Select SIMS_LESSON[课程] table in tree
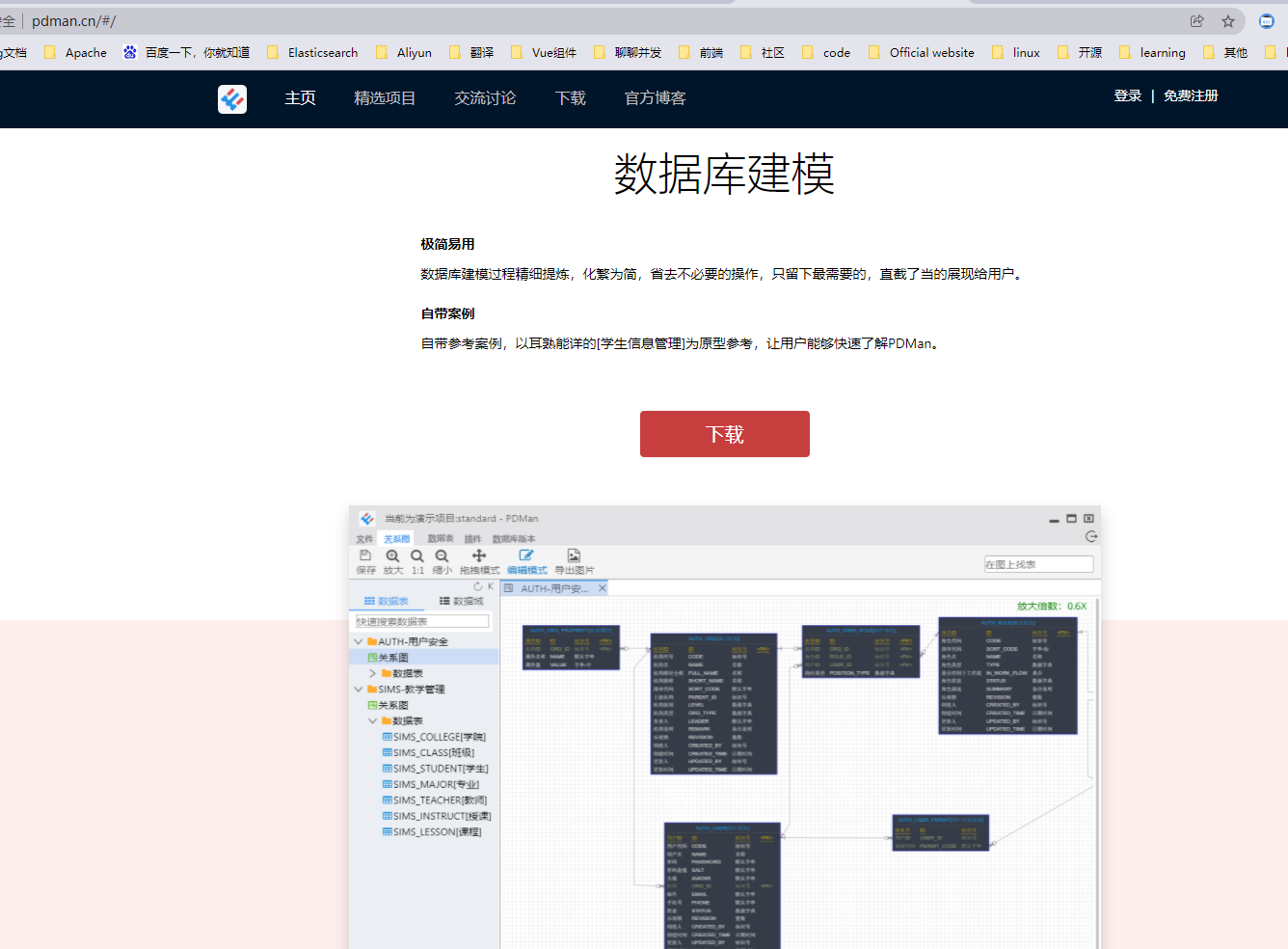Screen dimensions: 1288x949 point(432,831)
